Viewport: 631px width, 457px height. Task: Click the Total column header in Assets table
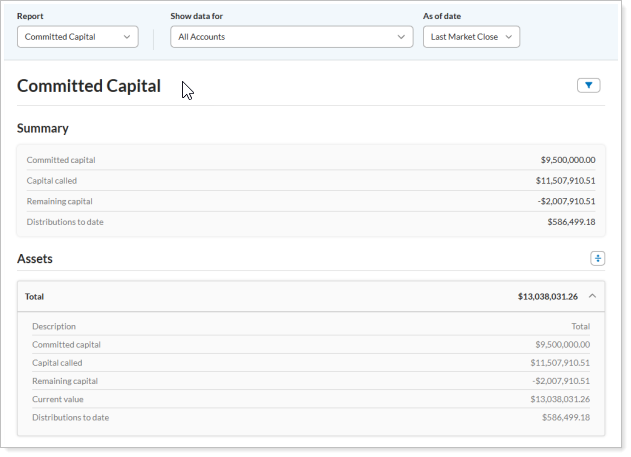[x=580, y=326]
